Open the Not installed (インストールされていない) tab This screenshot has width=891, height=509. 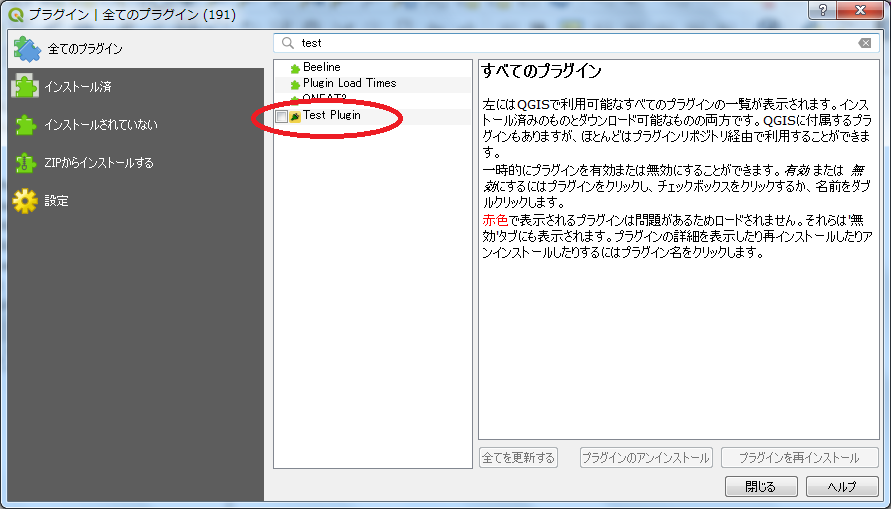(x=136, y=125)
